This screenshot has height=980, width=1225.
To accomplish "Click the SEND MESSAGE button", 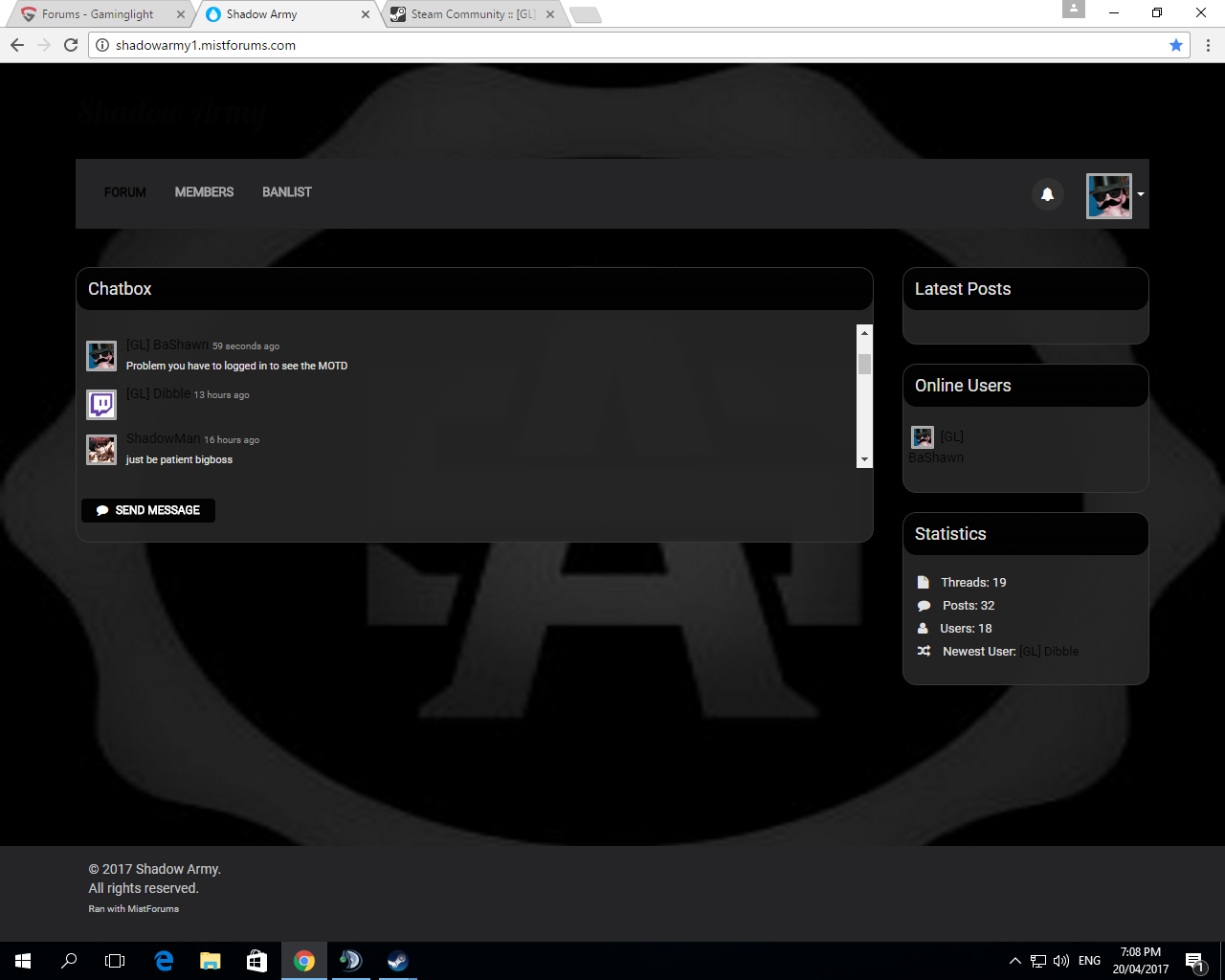I will pyautogui.click(x=148, y=510).
